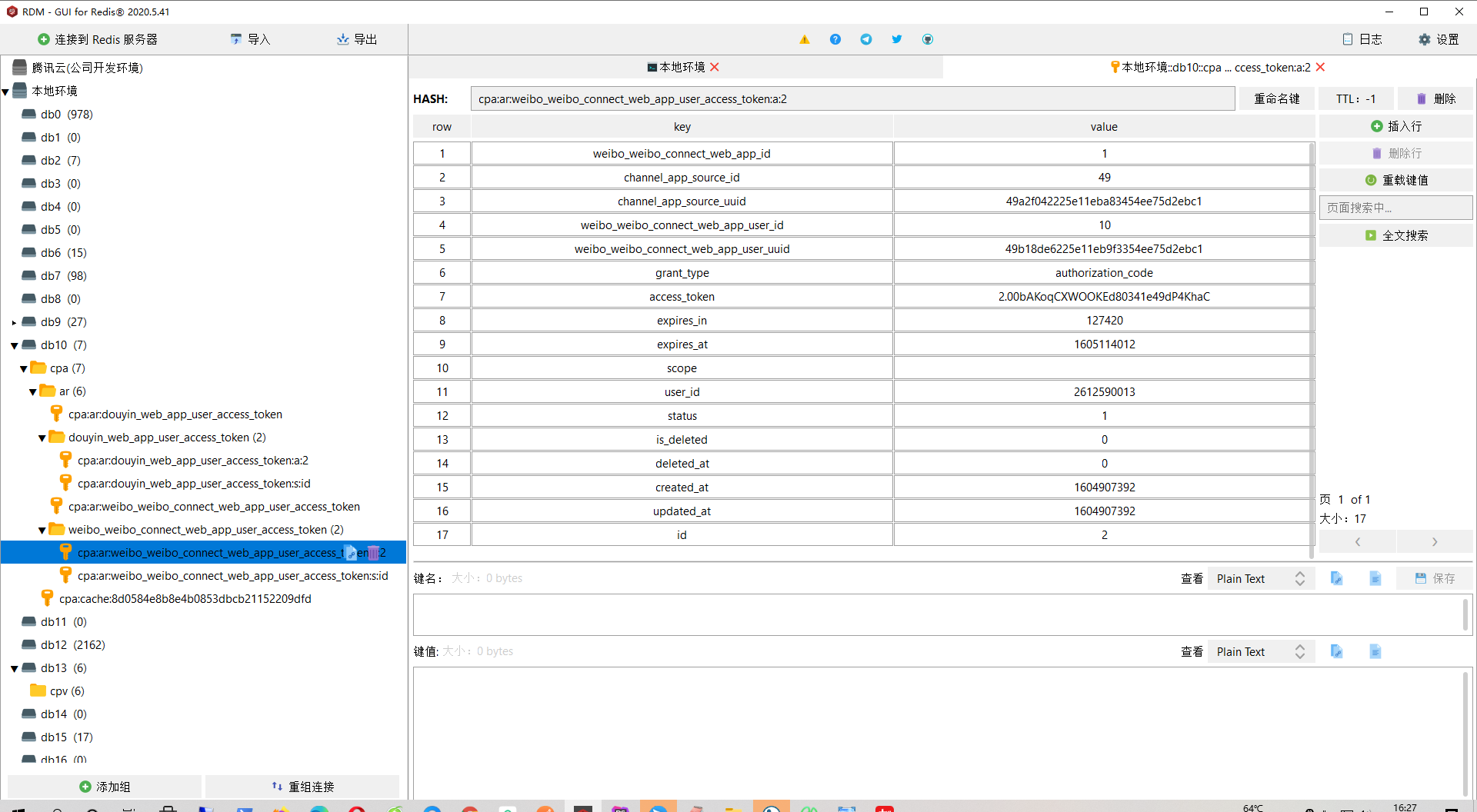This screenshot has width=1477, height=812.
Task: Click the reload key value button
Action: [1395, 180]
